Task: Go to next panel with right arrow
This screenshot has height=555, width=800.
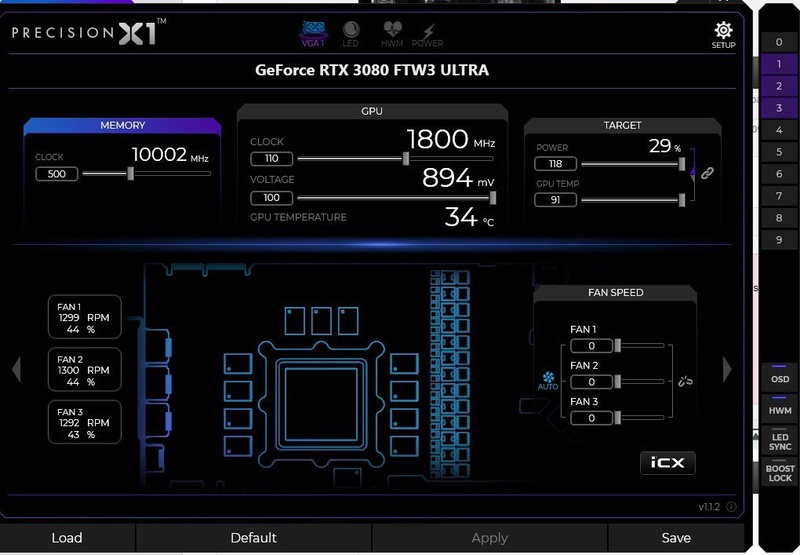Action: click(x=727, y=369)
